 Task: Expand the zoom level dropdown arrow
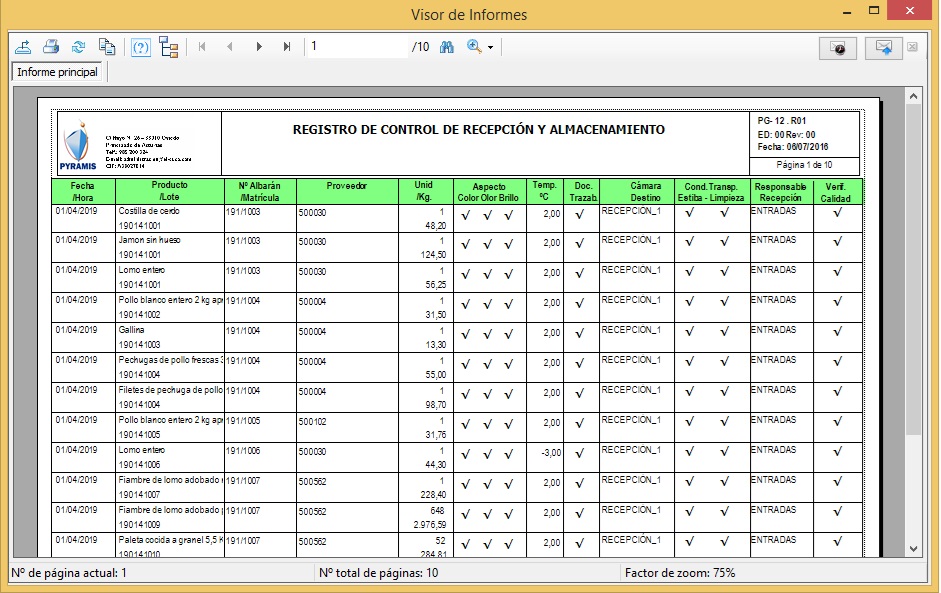(x=490, y=48)
